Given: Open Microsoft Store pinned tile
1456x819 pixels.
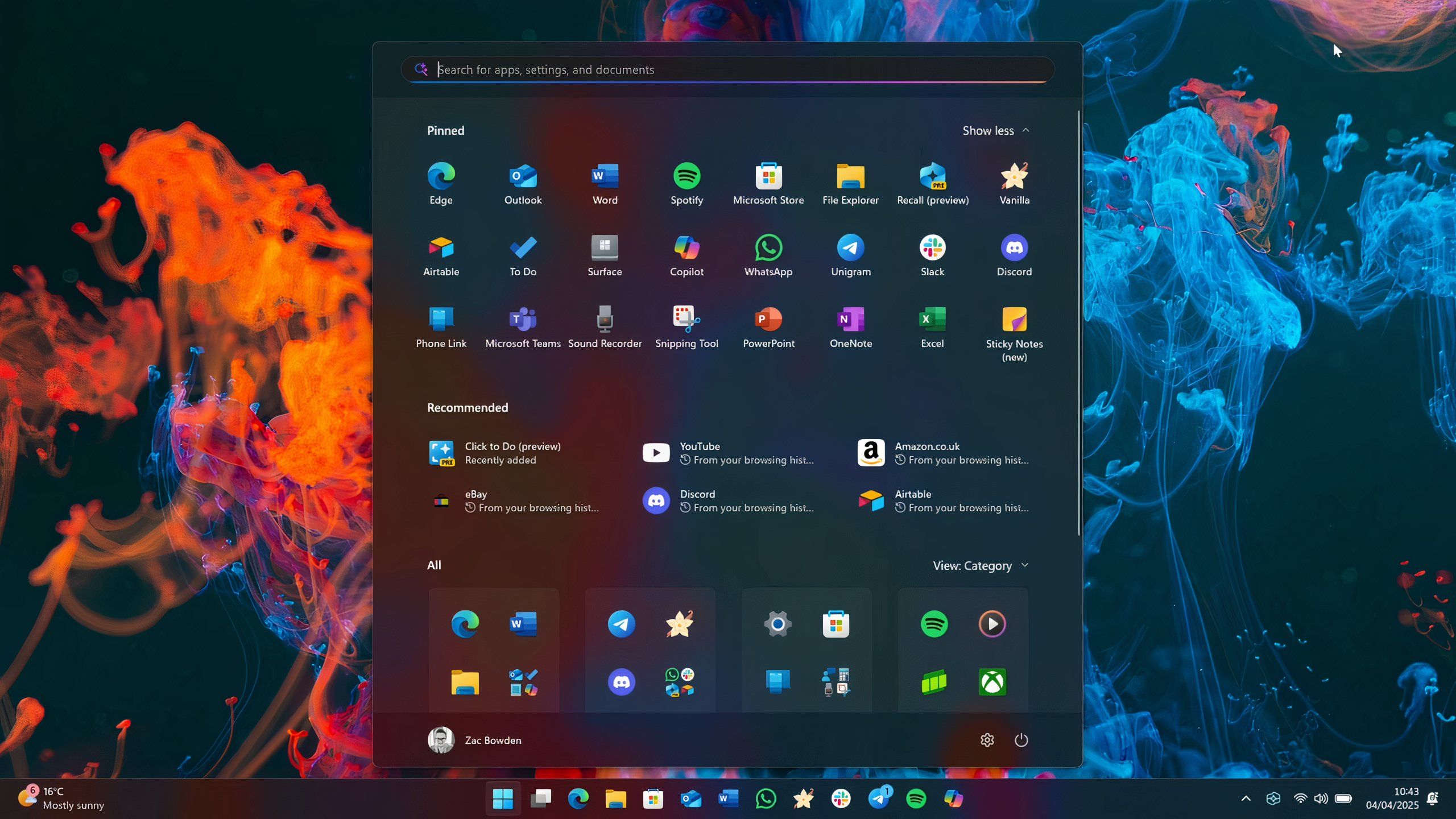Looking at the screenshot, I should 768,183.
